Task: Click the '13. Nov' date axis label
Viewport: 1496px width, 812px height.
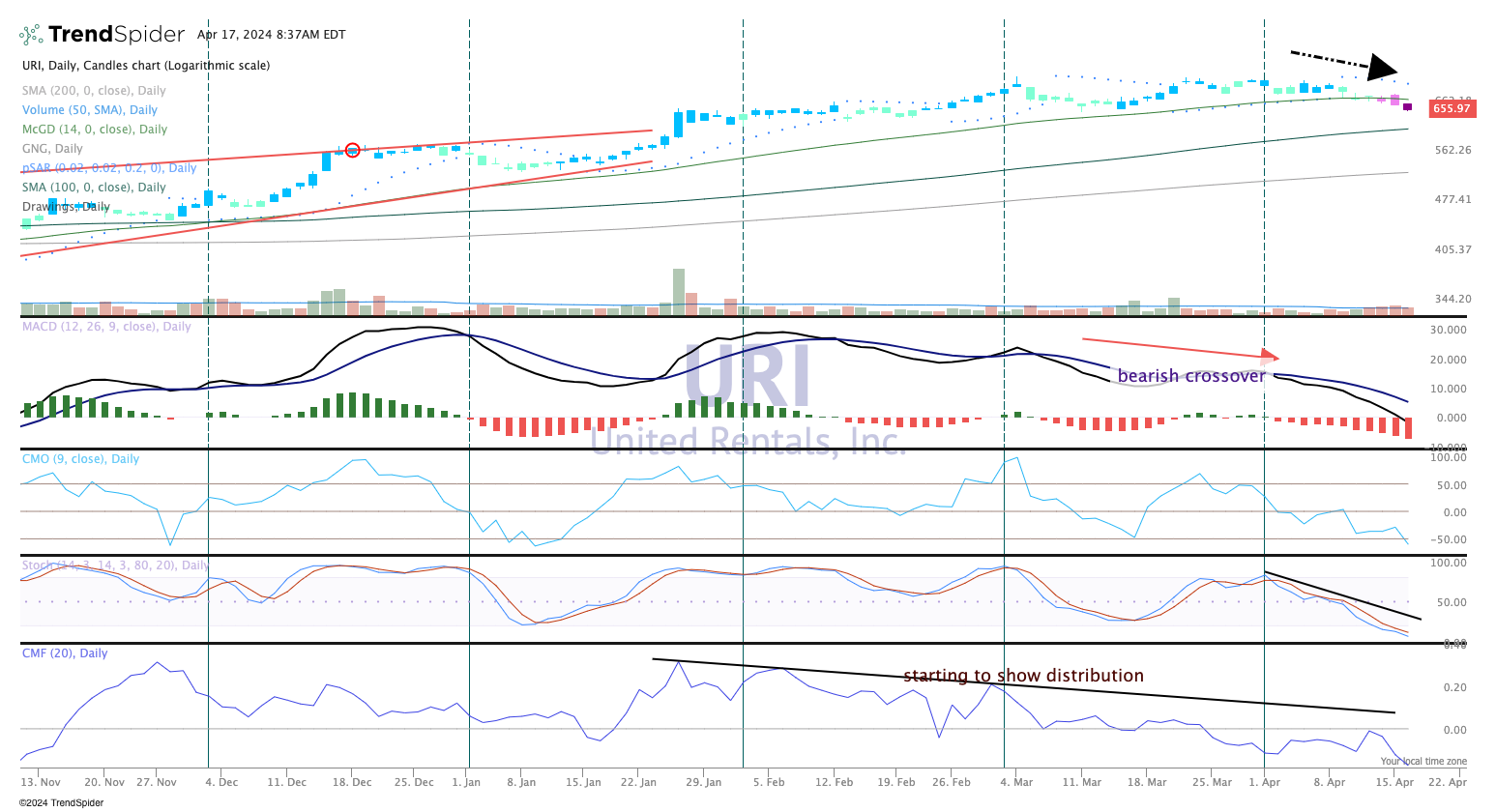Action: [41, 782]
